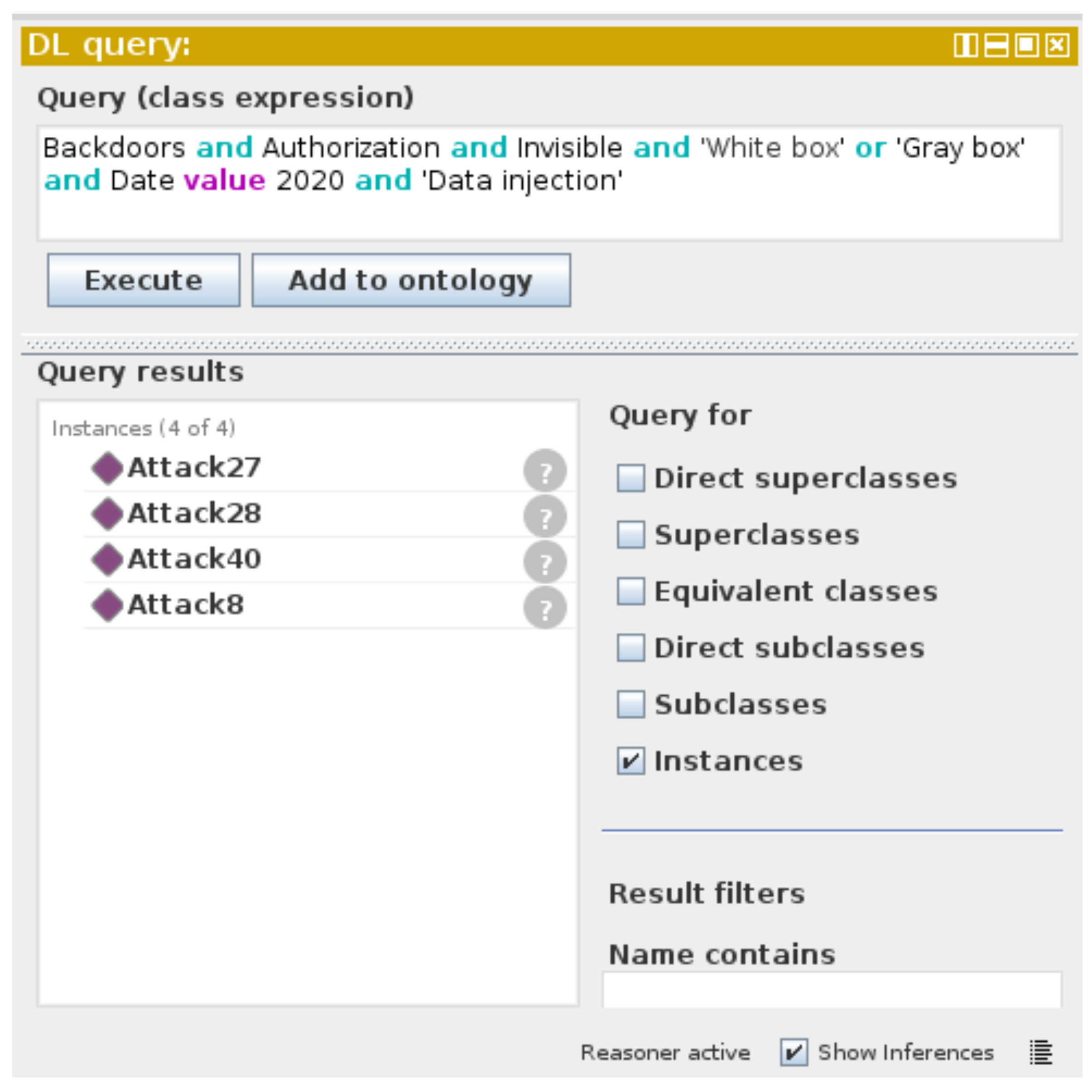Click the explain inference icon for Attack27

(x=545, y=470)
